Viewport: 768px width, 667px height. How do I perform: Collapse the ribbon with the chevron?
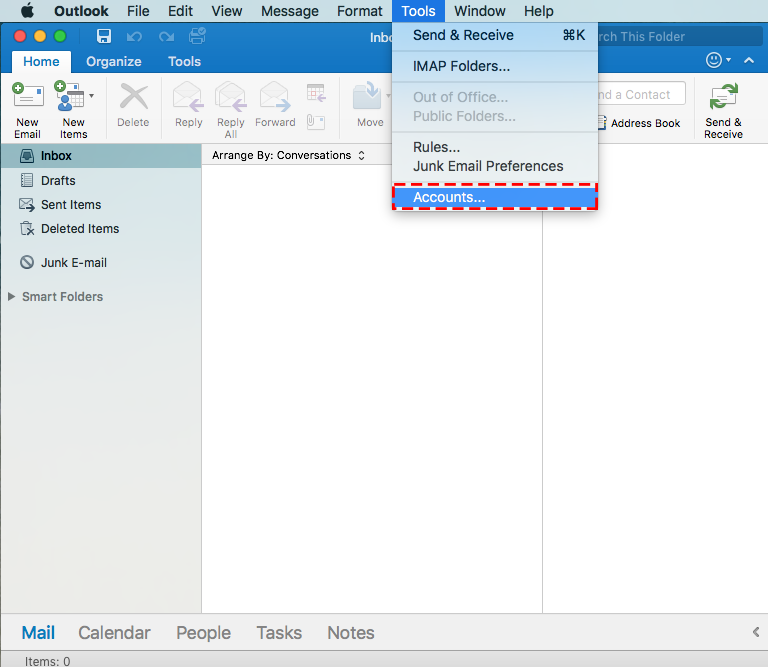tap(749, 60)
